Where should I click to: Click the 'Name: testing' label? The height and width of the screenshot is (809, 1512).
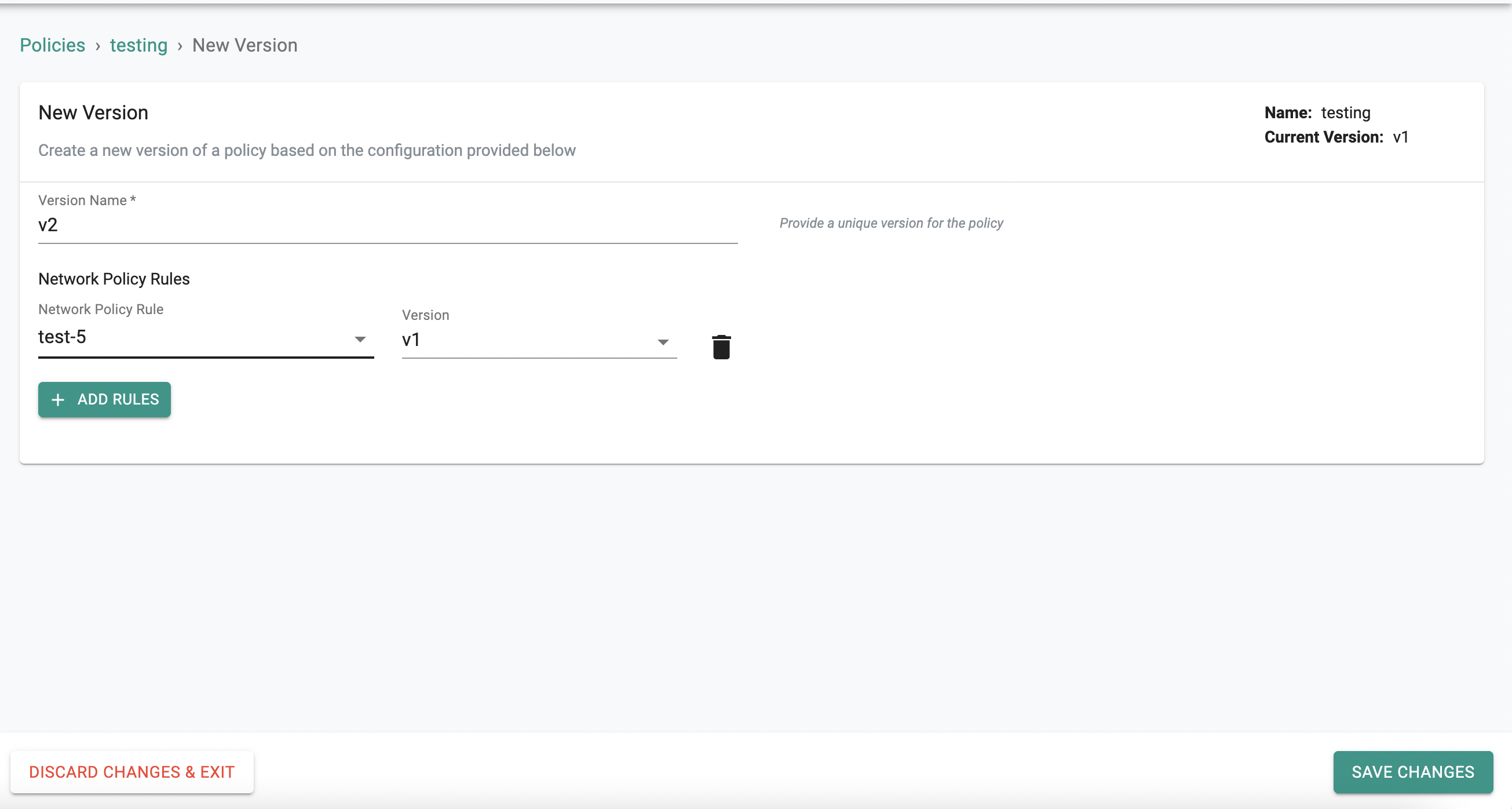1317,113
